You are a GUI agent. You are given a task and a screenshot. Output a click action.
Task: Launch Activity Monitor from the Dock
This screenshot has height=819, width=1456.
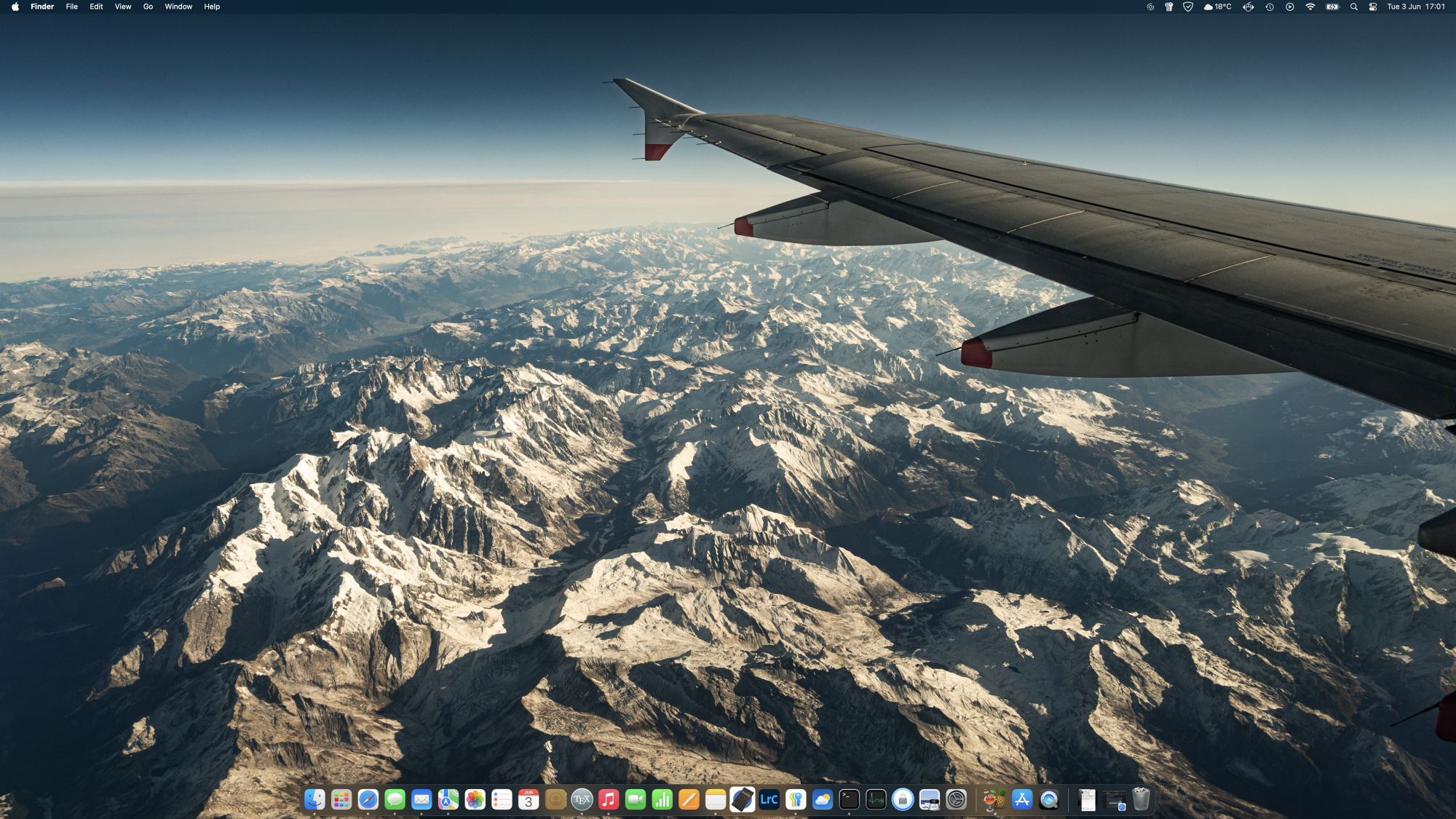coord(876,799)
